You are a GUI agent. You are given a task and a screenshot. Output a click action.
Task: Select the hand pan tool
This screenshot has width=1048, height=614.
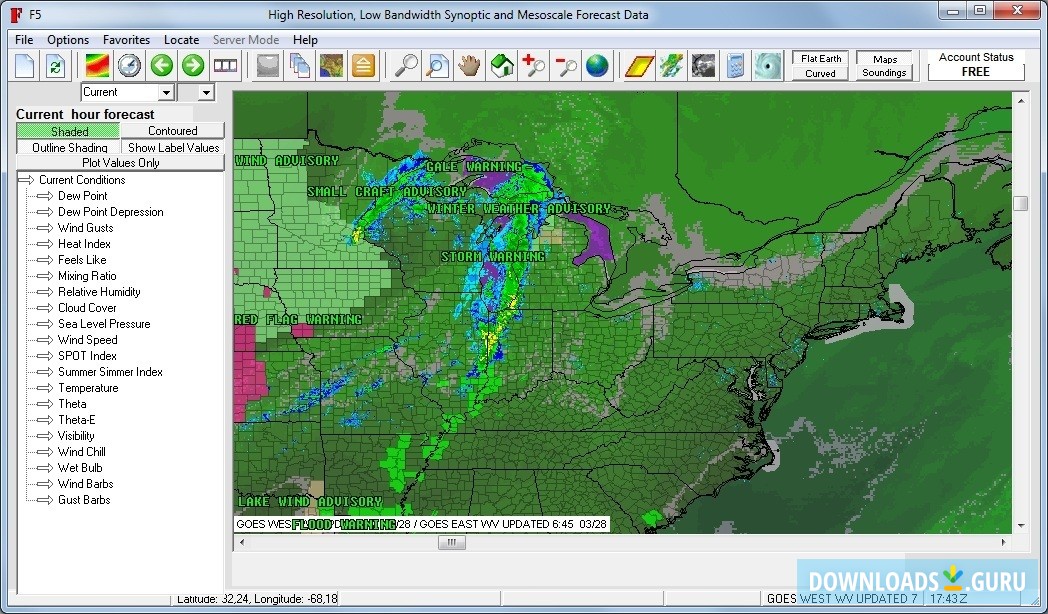point(470,65)
